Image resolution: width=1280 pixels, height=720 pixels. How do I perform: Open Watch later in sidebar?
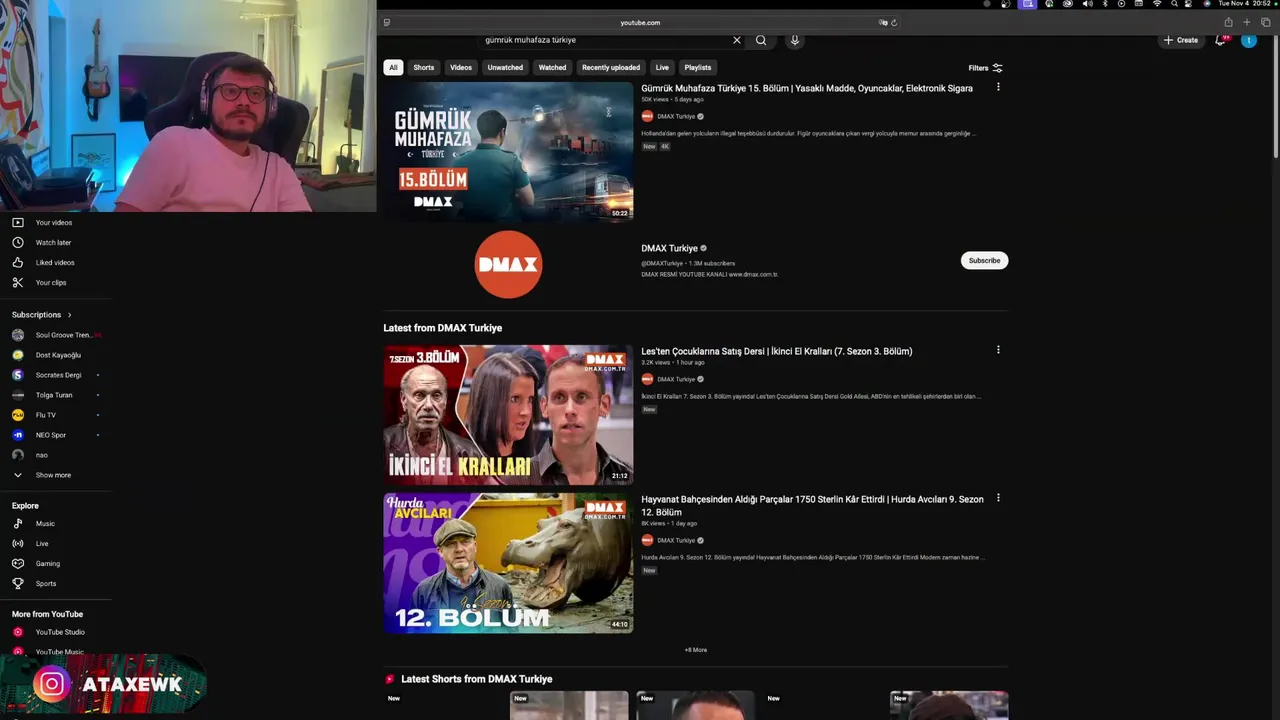tap(55, 242)
